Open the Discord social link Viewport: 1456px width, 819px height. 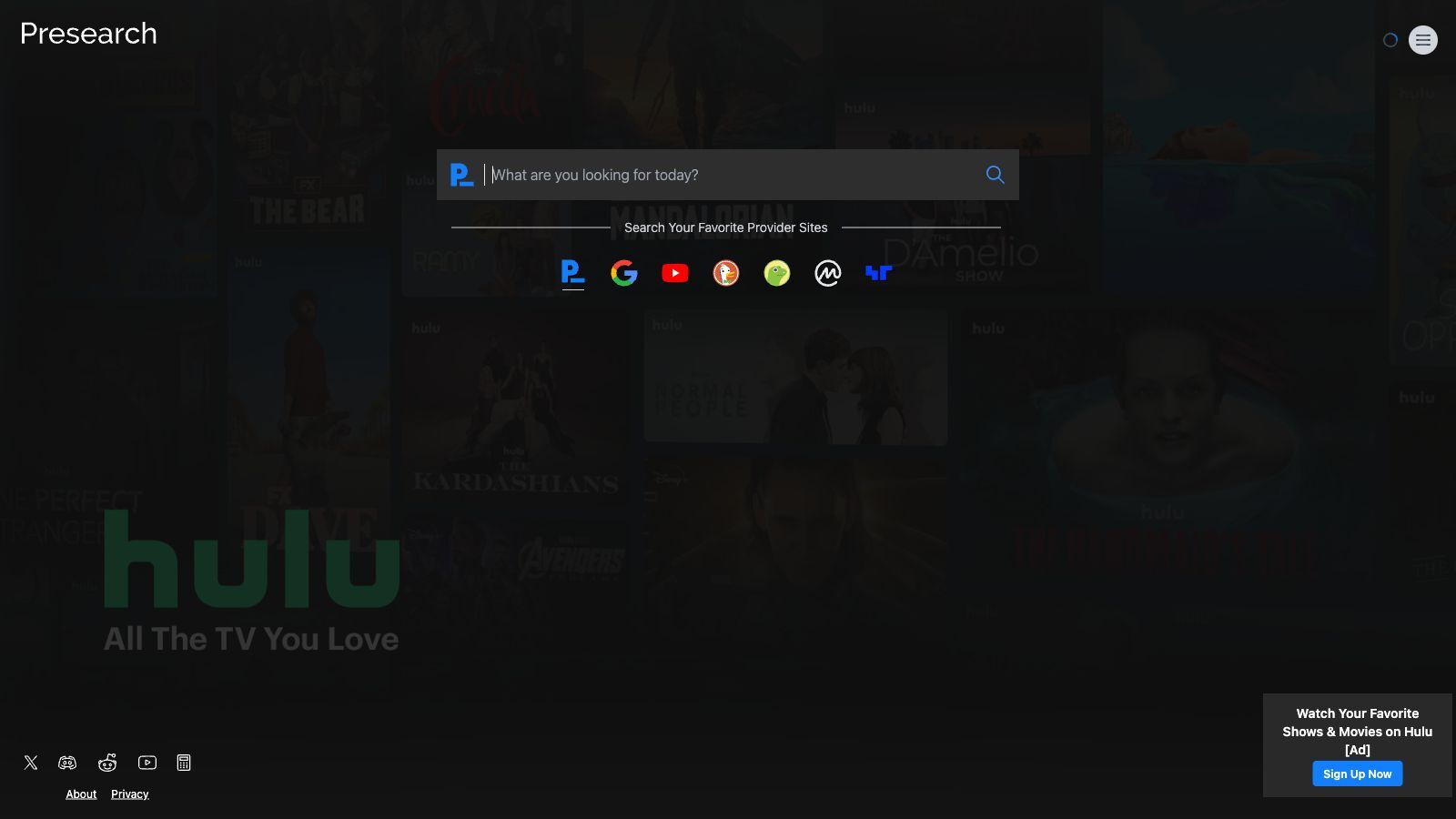point(67,763)
